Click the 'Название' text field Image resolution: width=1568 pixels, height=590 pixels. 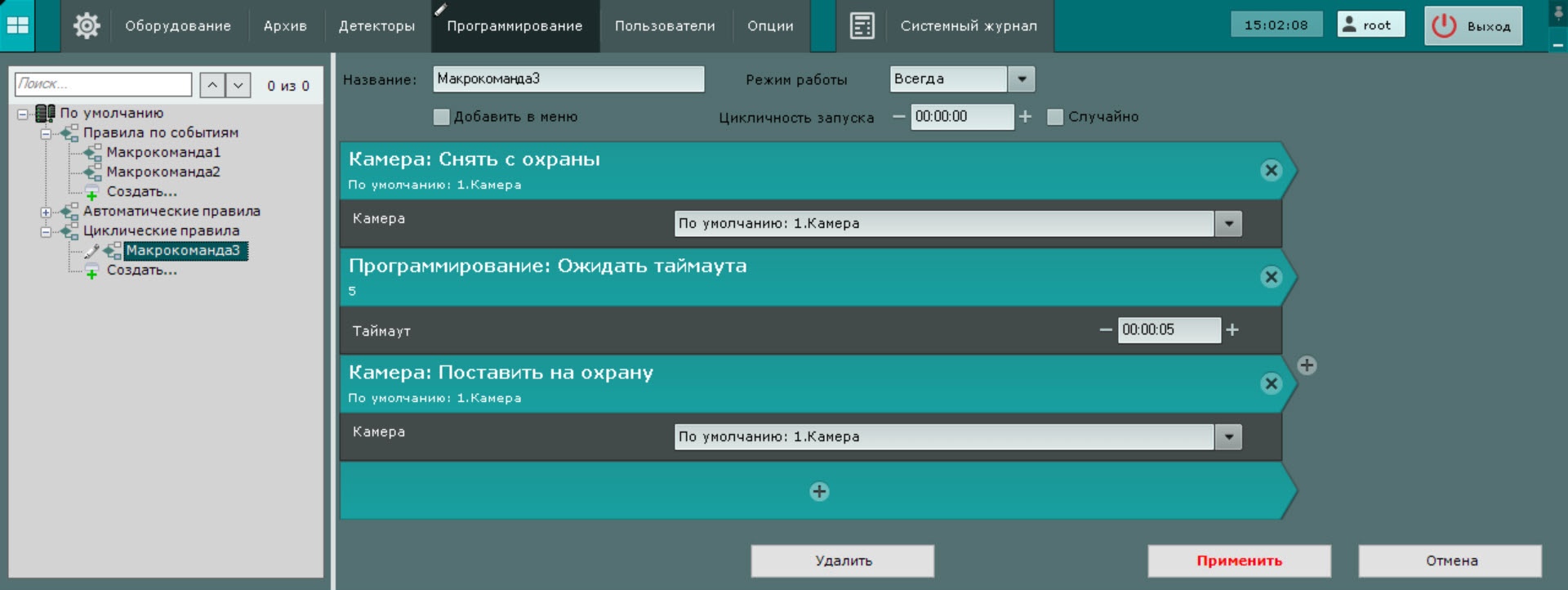click(568, 79)
